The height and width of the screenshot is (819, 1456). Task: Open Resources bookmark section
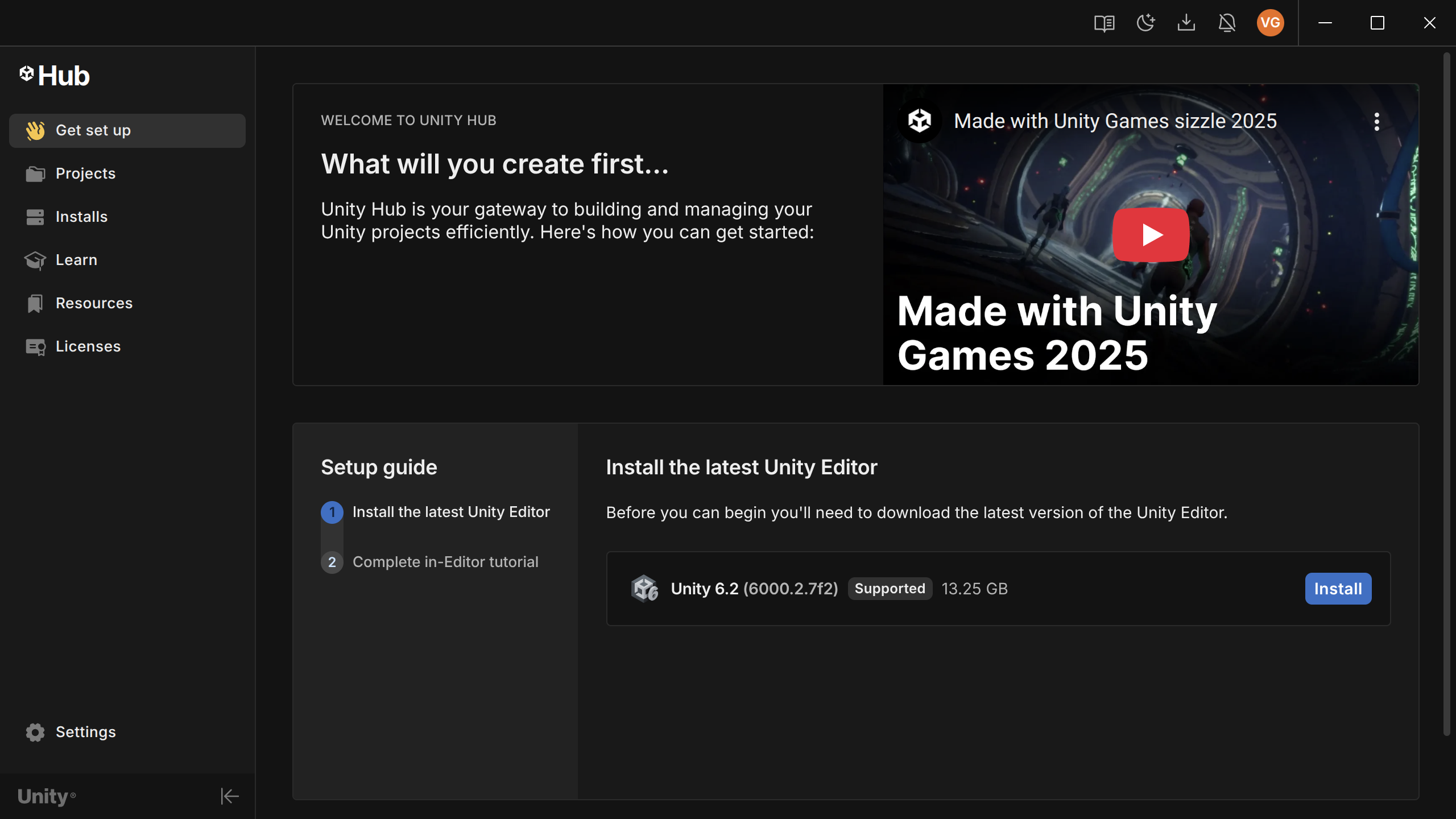[94, 303]
